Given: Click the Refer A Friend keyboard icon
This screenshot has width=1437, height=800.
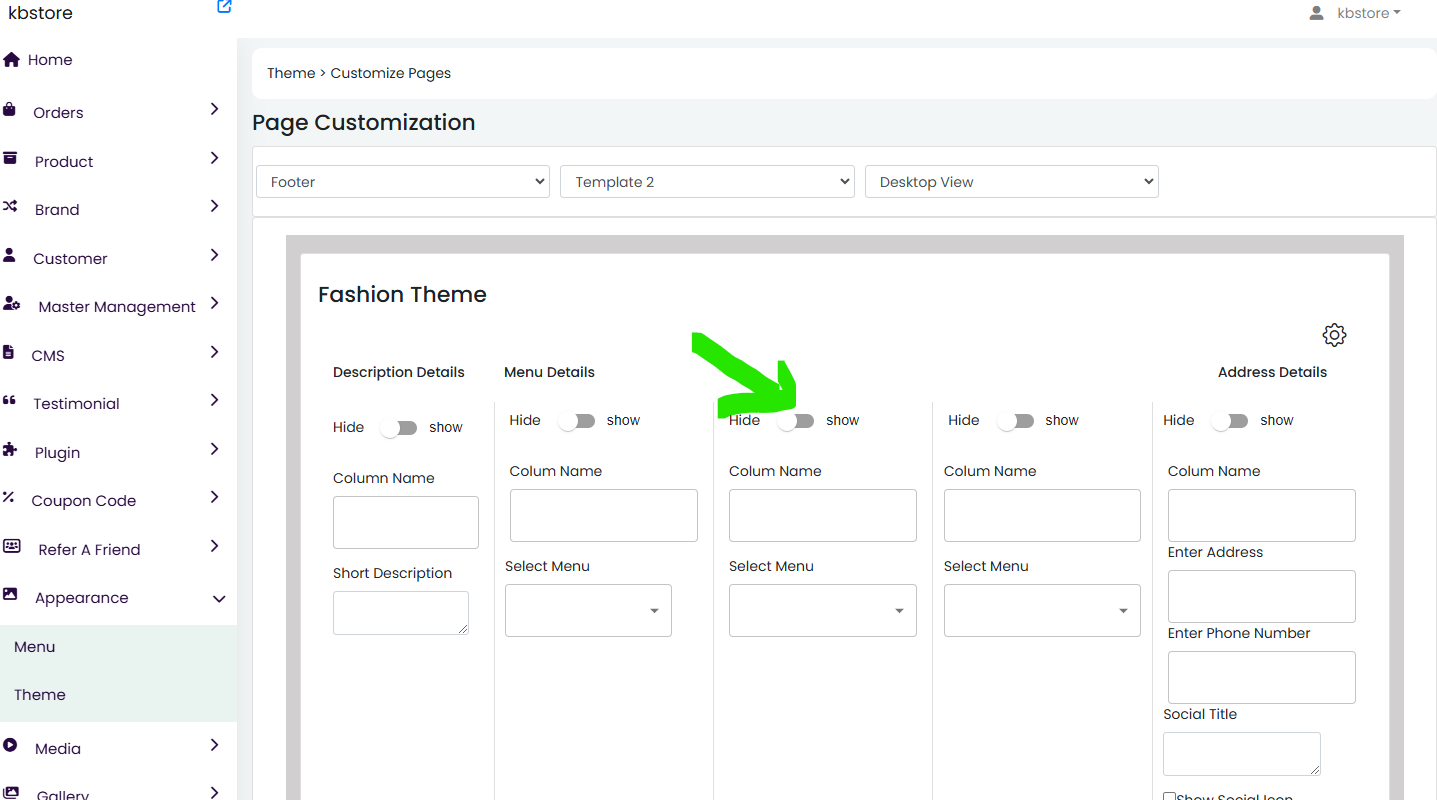Looking at the screenshot, I should point(12,546).
